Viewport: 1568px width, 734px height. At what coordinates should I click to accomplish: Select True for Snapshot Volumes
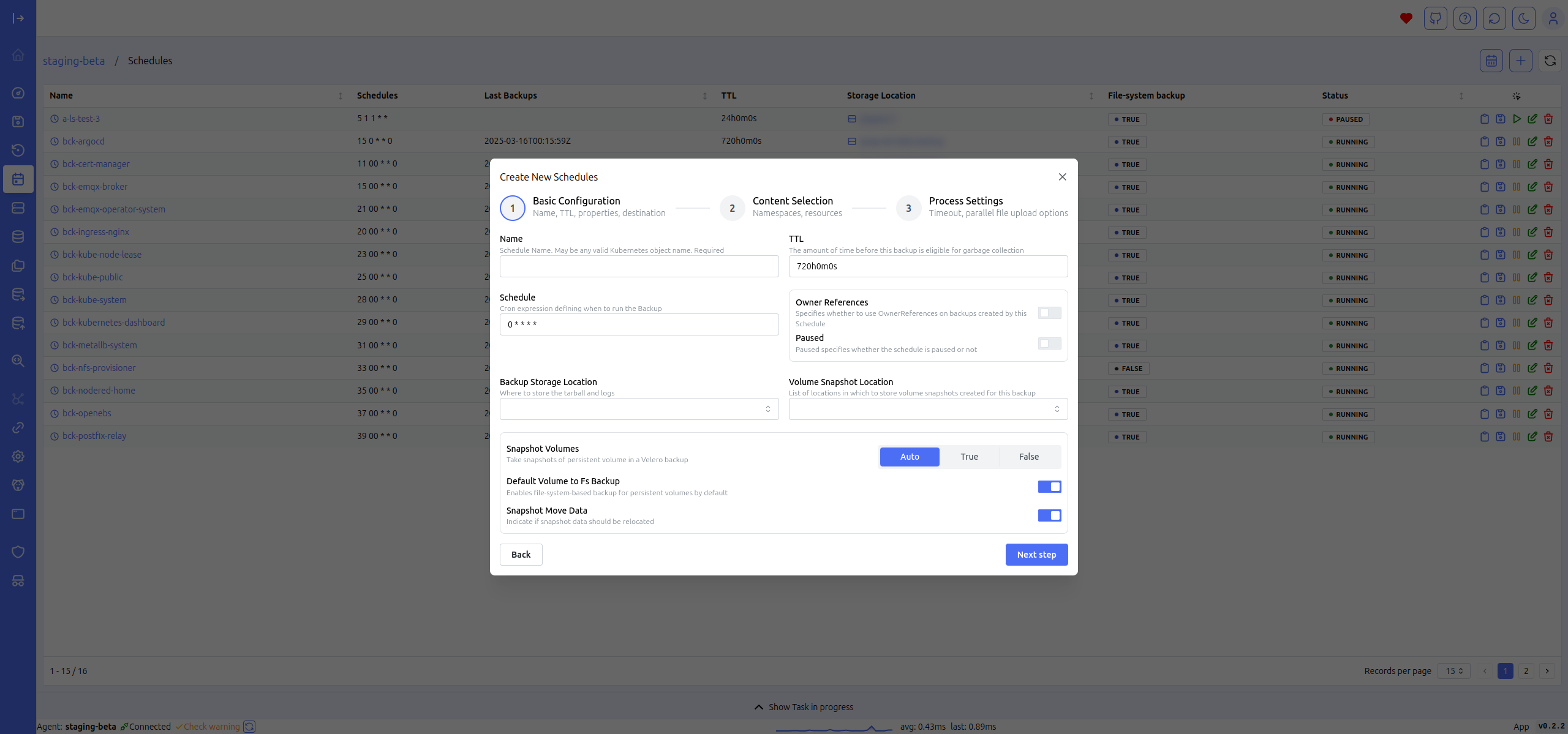(970, 457)
